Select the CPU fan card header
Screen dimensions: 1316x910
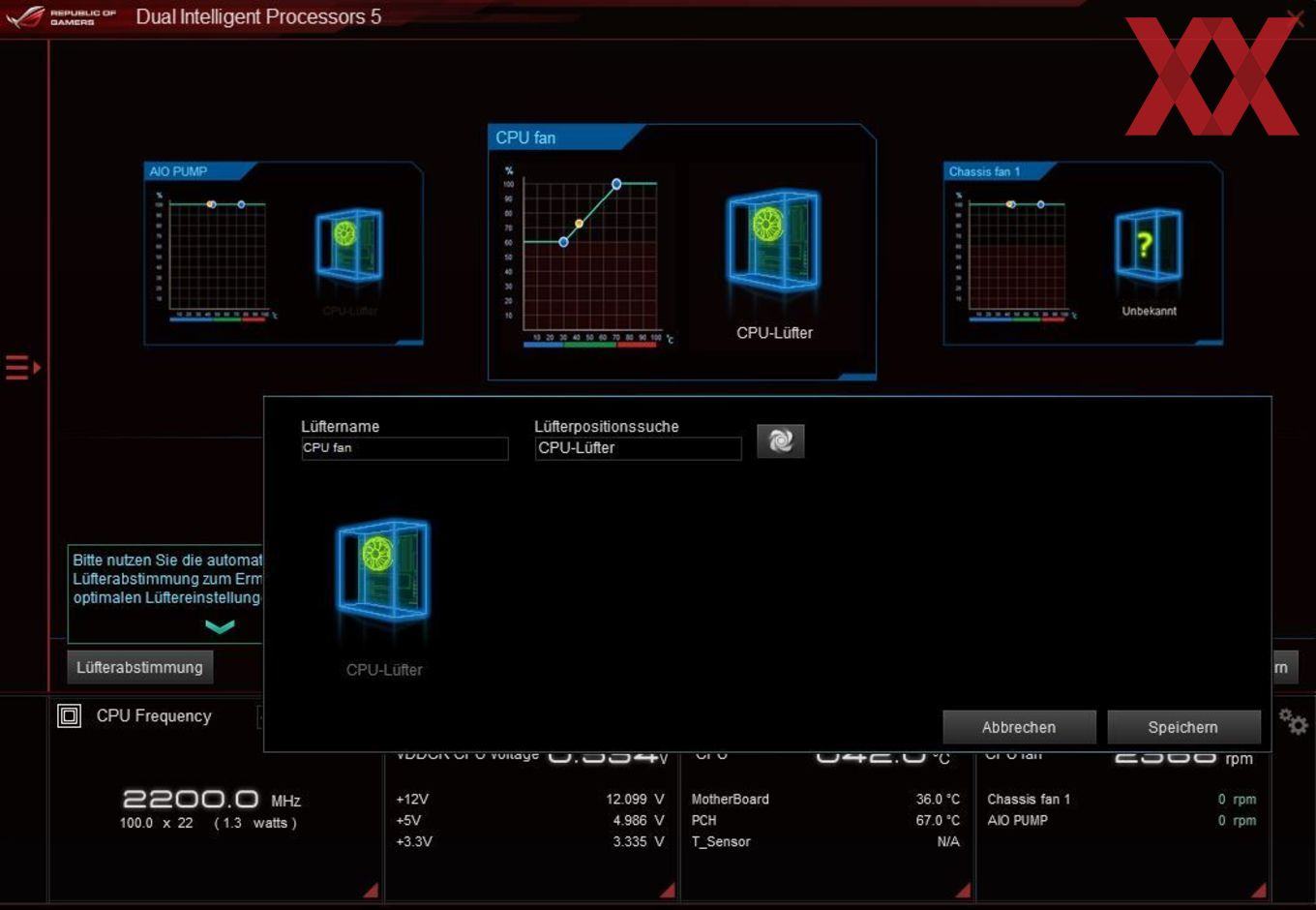565,137
